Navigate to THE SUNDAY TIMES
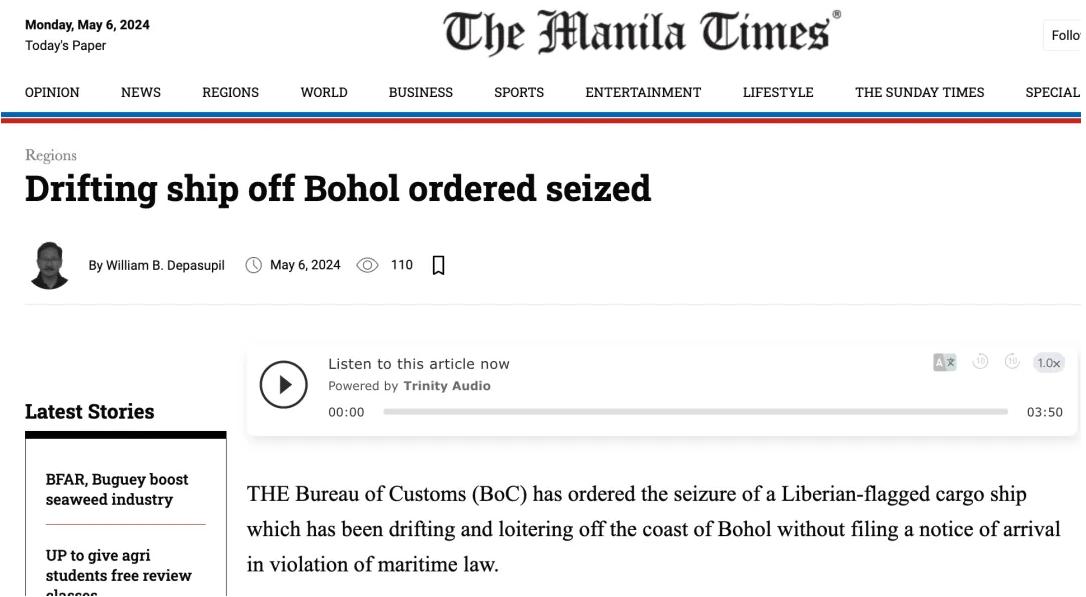The width and height of the screenshot is (1086, 597). 919,92
